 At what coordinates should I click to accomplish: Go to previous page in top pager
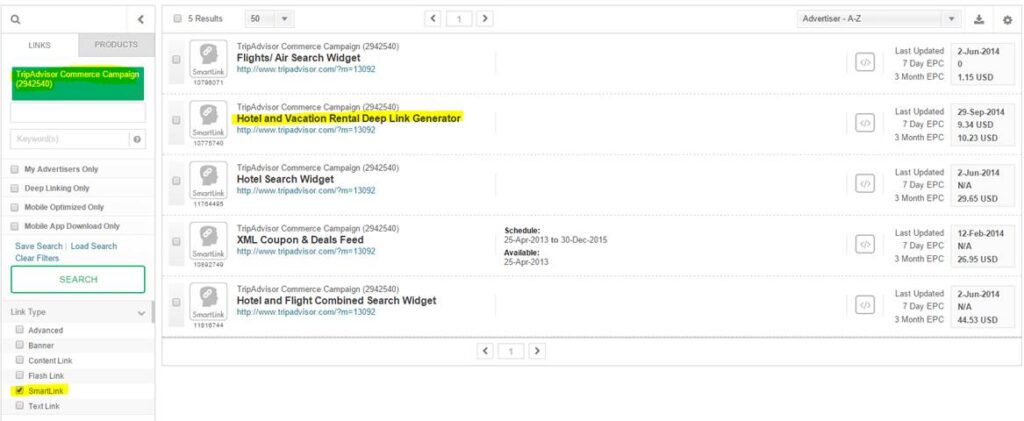click(x=432, y=18)
